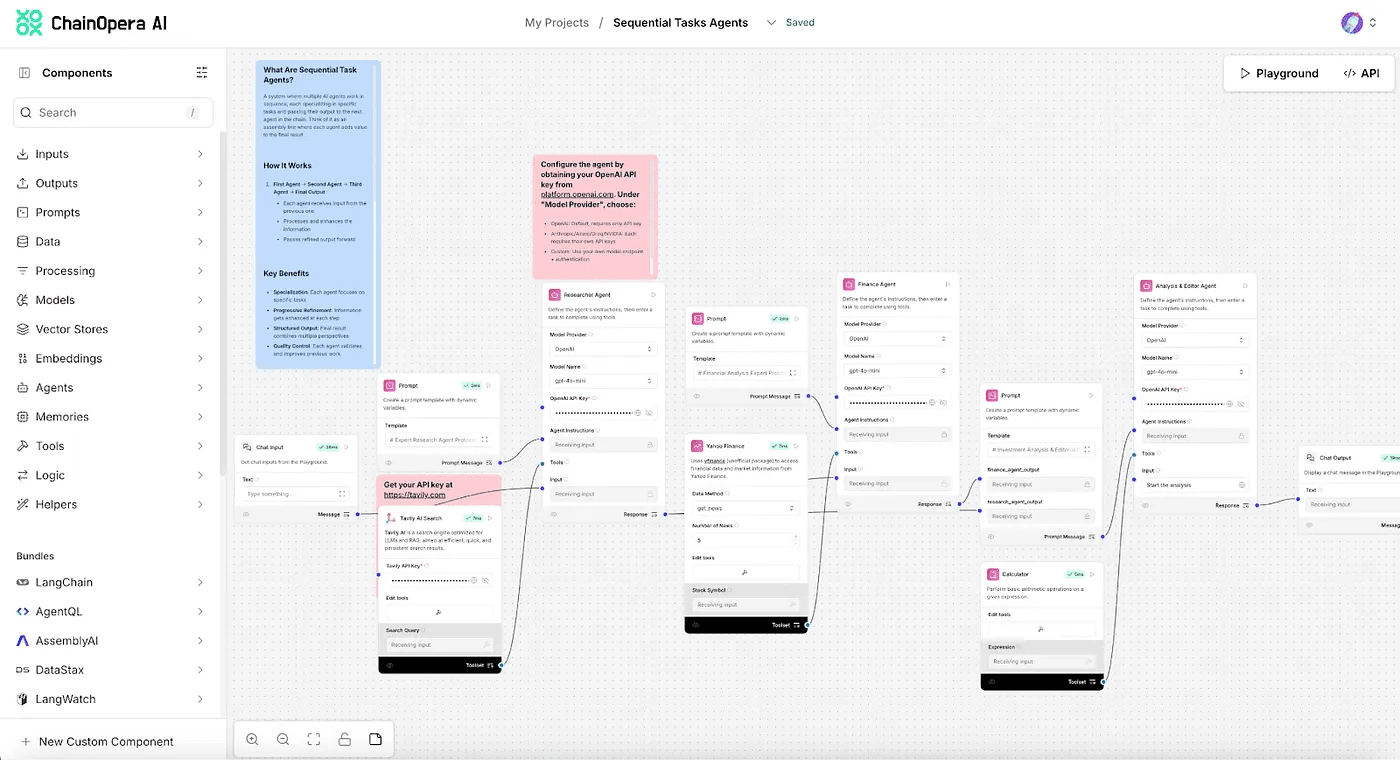Screen dimensions: 1400x760
Task: Click the Tavily AI Search component icon
Action: [x=391, y=518]
